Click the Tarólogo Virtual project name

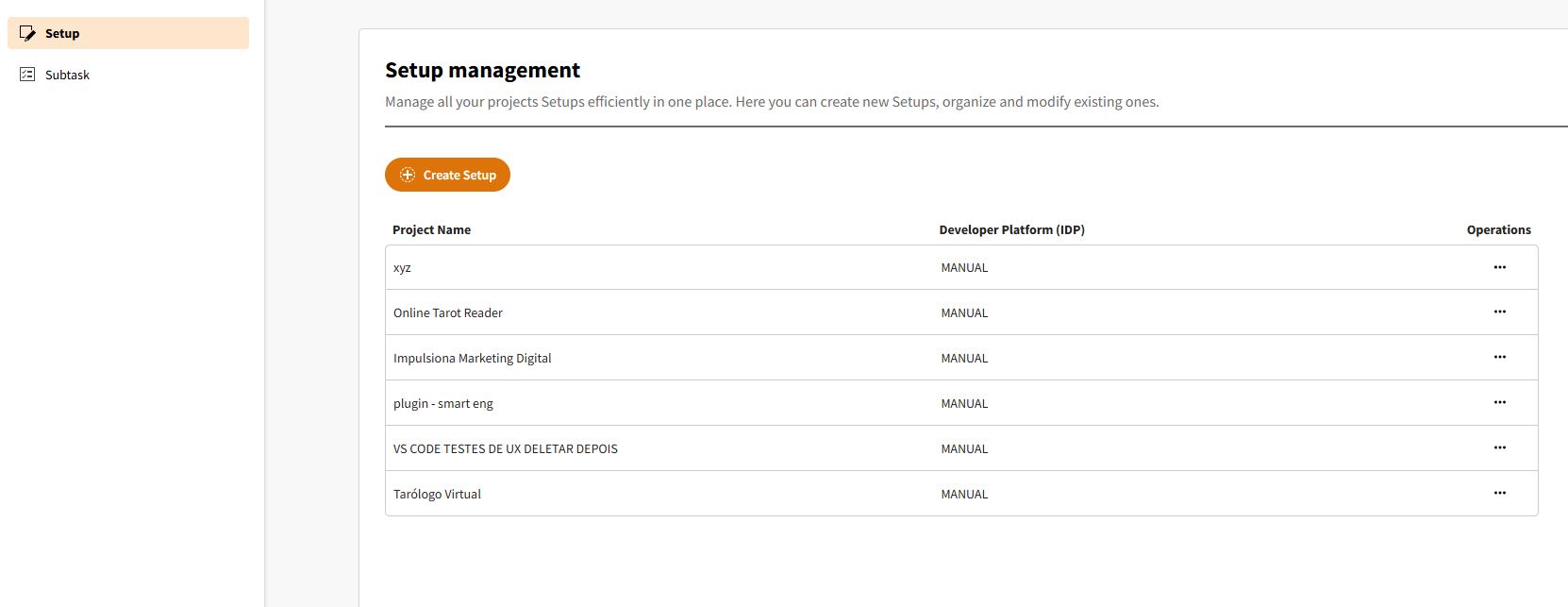point(437,495)
